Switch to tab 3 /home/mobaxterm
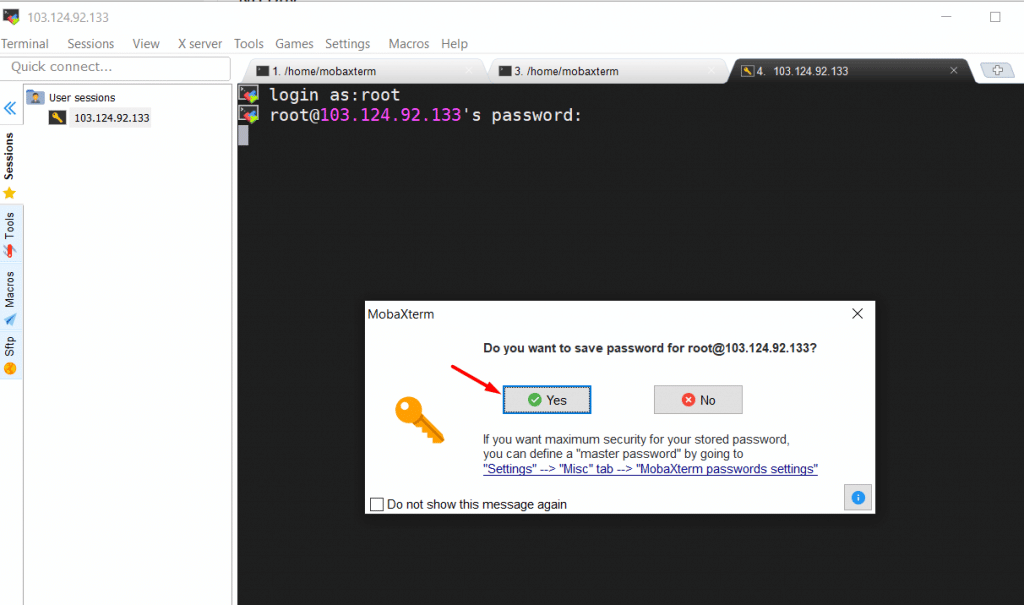 pos(605,71)
